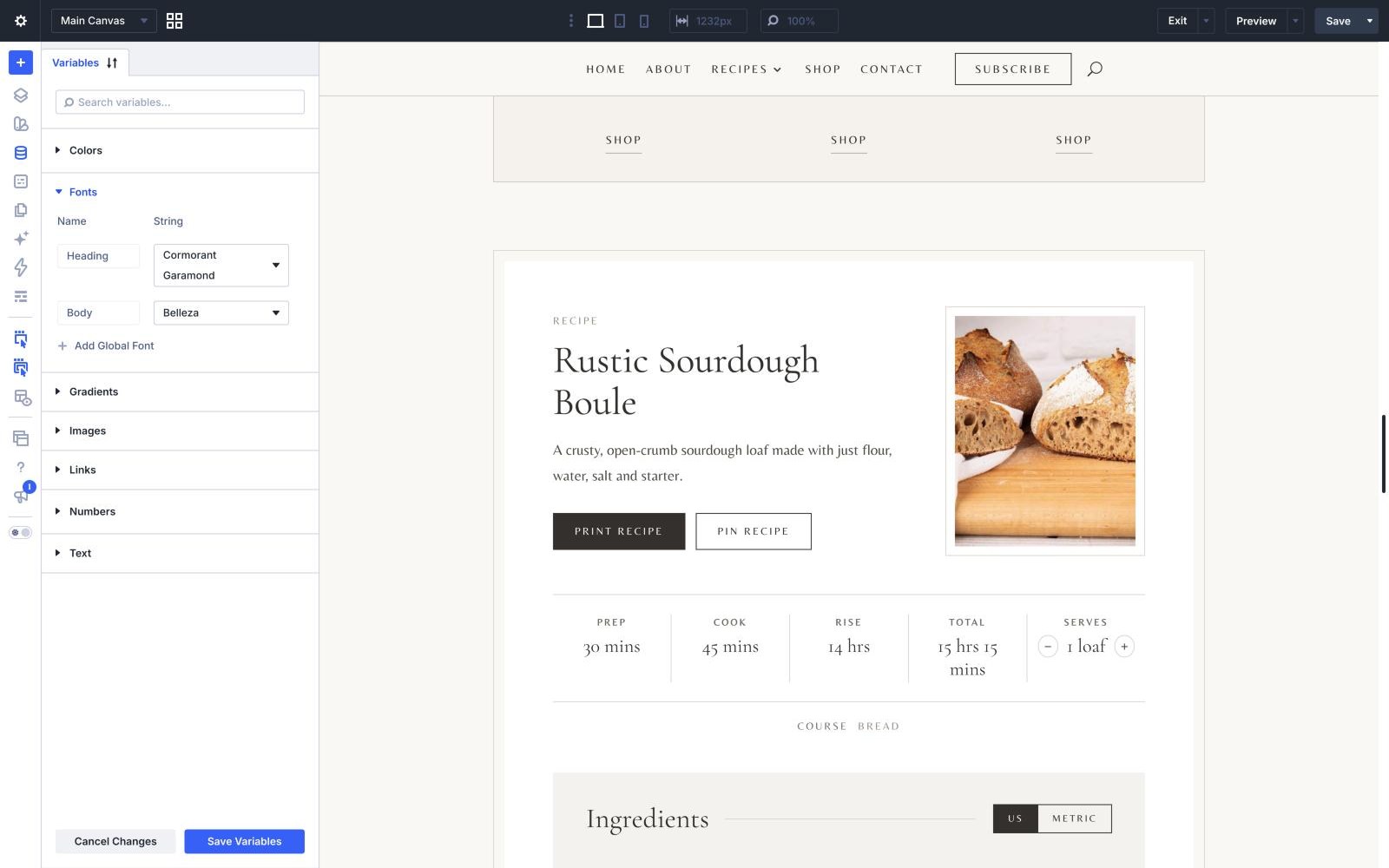This screenshot has width=1389, height=868.
Task: Click the blue Add element plus button
Action: point(21,62)
